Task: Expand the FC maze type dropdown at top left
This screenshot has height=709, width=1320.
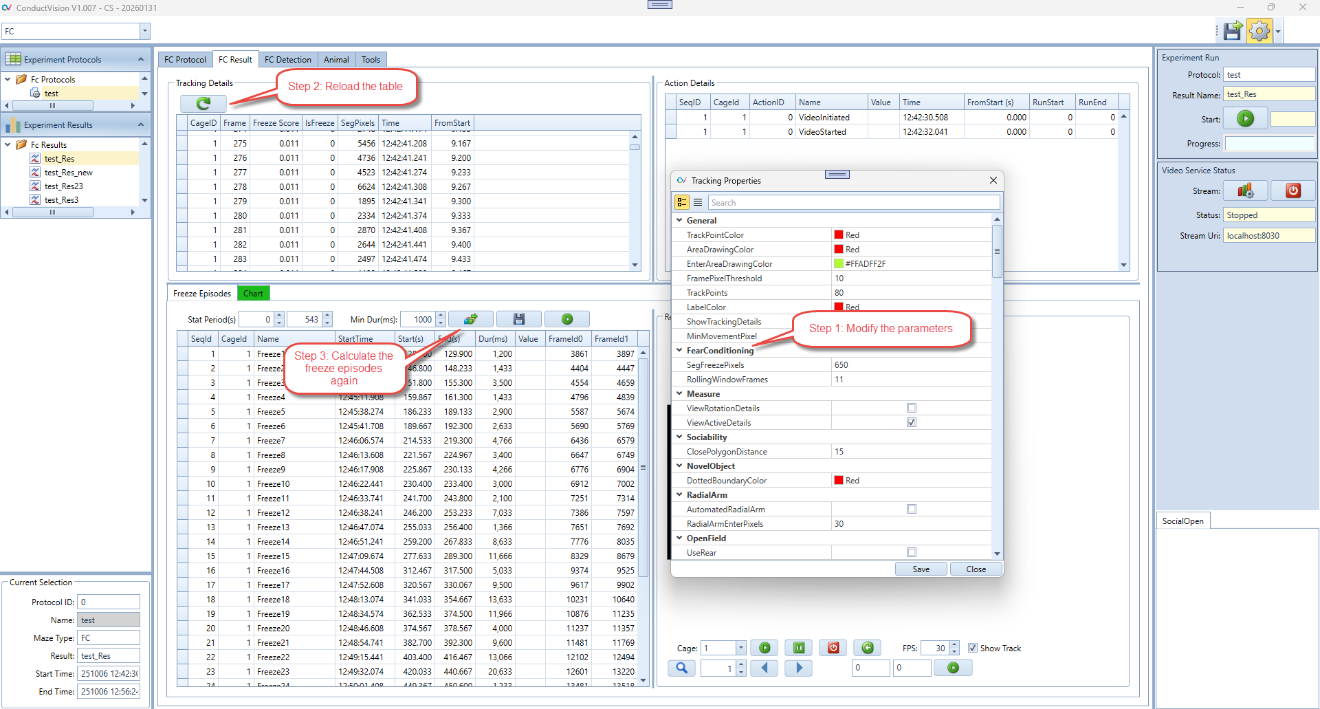Action: pyautogui.click(x=144, y=32)
